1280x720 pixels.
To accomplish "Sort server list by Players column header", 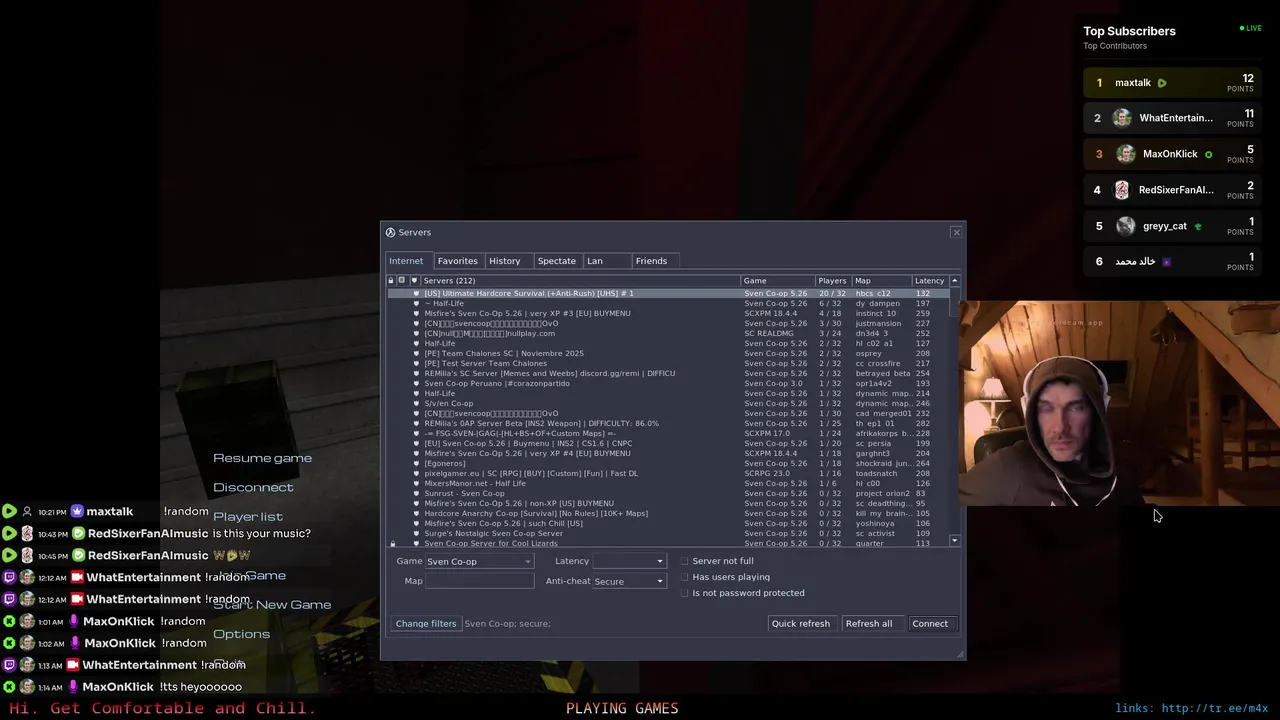I will tap(832, 281).
